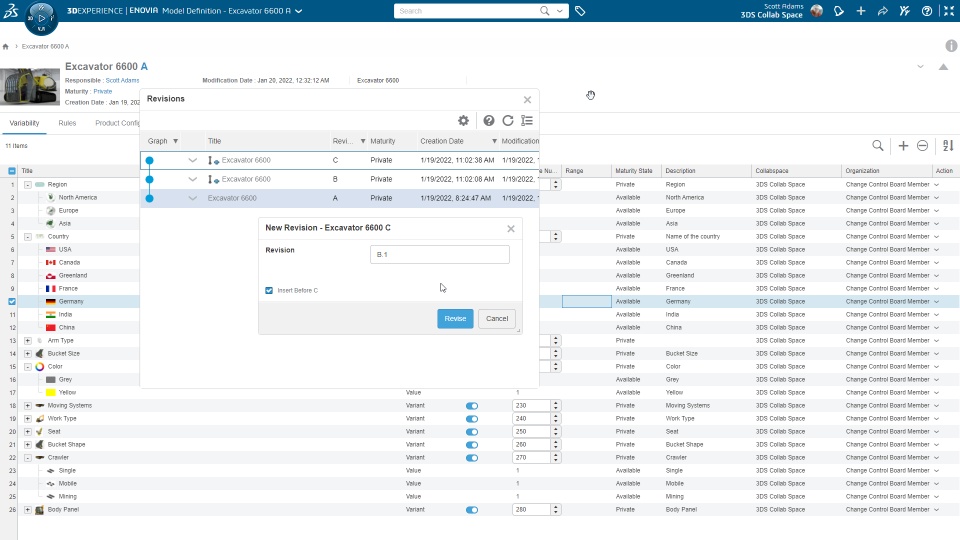Viewport: 960px width, 540px height.
Task: Open the Action dropdown for the Germany row
Action: pos(936,301)
